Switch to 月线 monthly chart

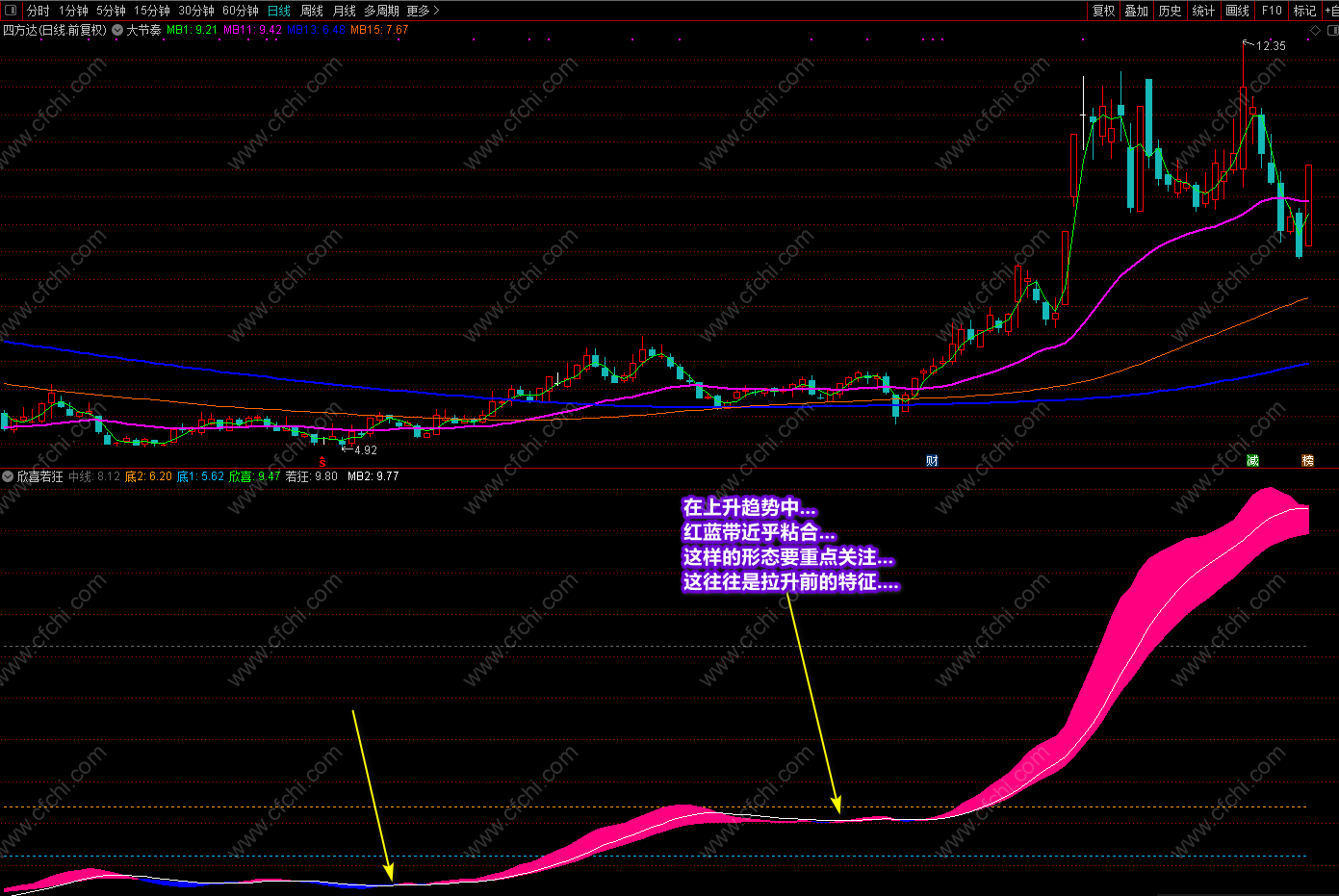(344, 11)
